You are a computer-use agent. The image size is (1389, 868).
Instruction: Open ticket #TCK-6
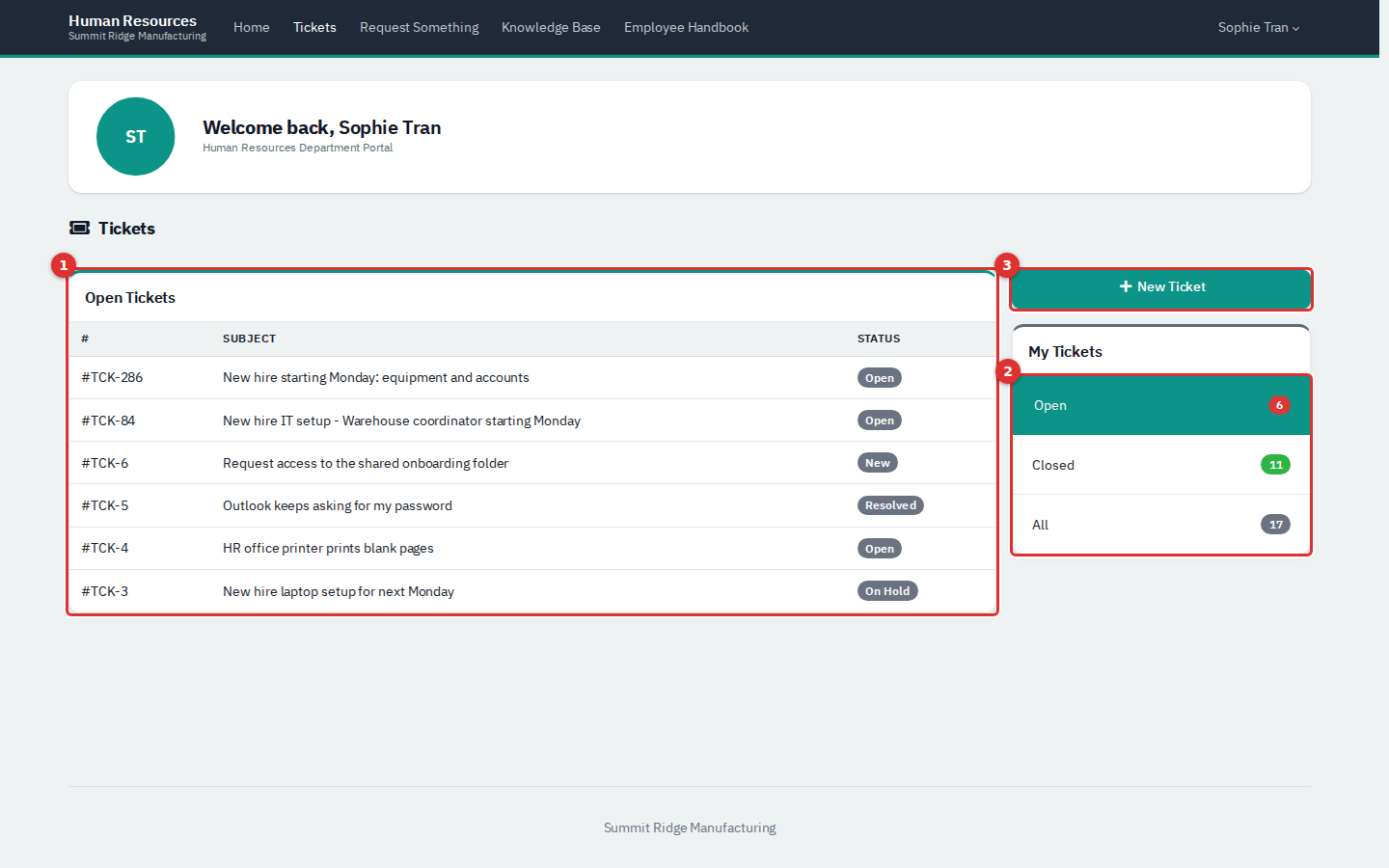pyautogui.click(x=104, y=463)
